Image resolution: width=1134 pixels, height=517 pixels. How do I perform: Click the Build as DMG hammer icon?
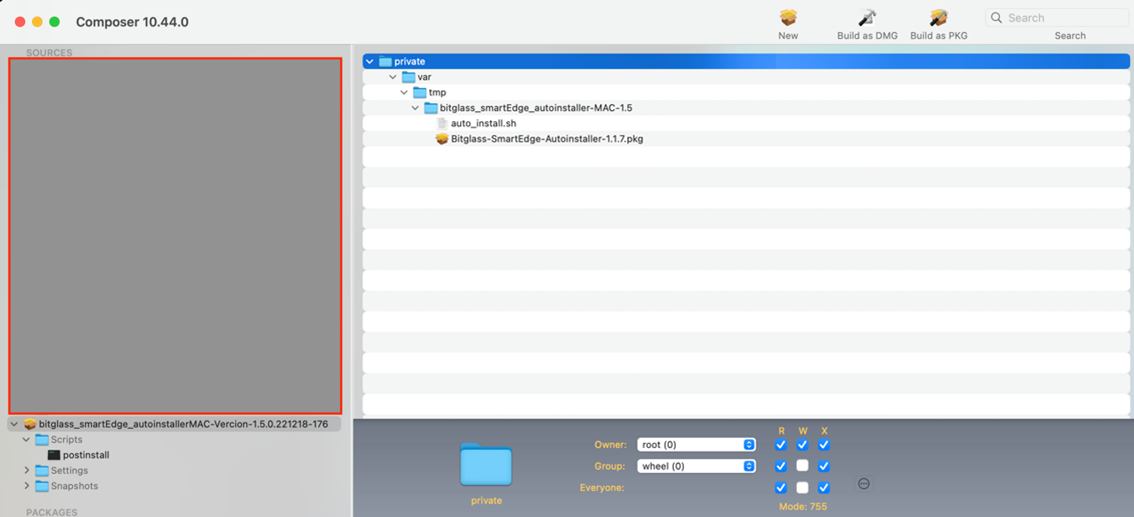[x=867, y=18]
